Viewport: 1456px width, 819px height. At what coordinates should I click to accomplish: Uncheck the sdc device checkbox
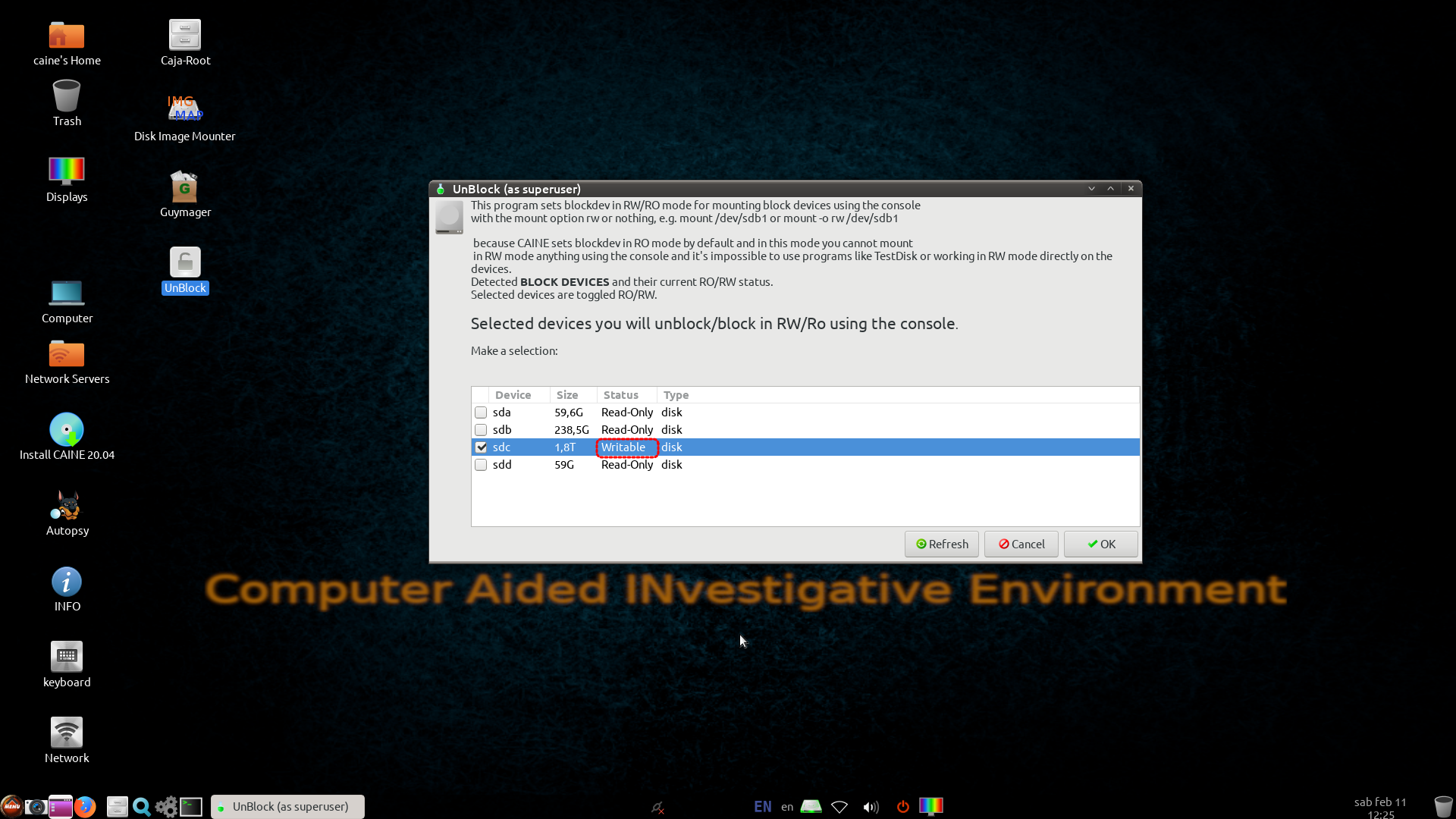(481, 447)
